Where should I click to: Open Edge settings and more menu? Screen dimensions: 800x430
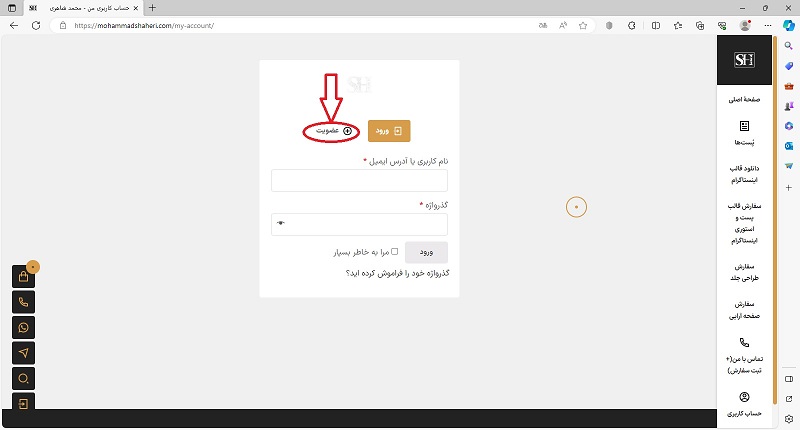click(x=766, y=25)
